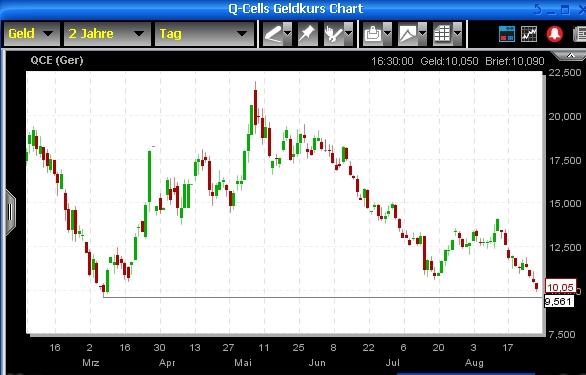The width and height of the screenshot is (586, 375).
Task: Click the Brief:10,090 quote value
Action: (x=515, y=61)
